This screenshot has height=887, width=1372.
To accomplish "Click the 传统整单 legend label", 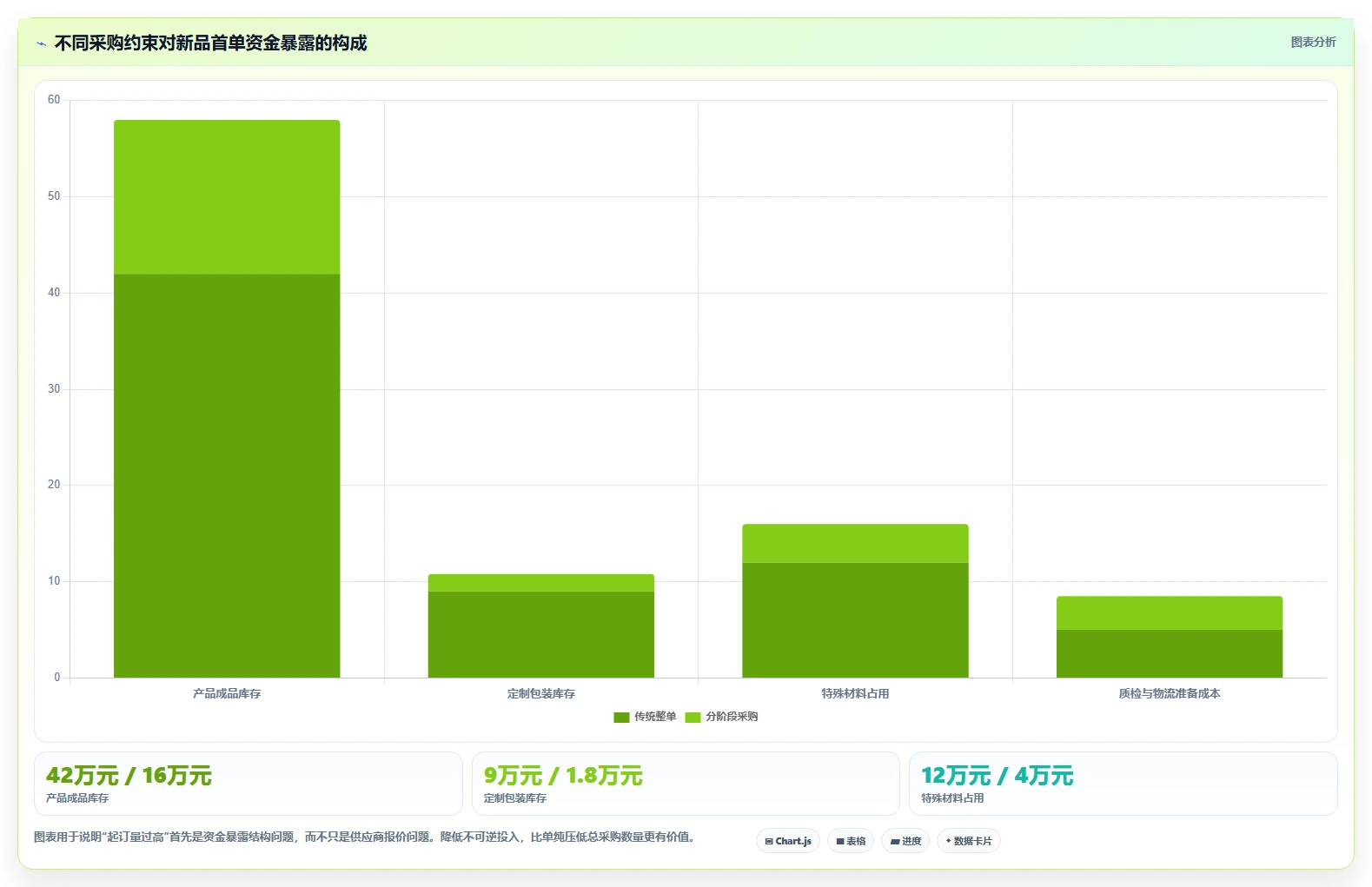I will (655, 717).
